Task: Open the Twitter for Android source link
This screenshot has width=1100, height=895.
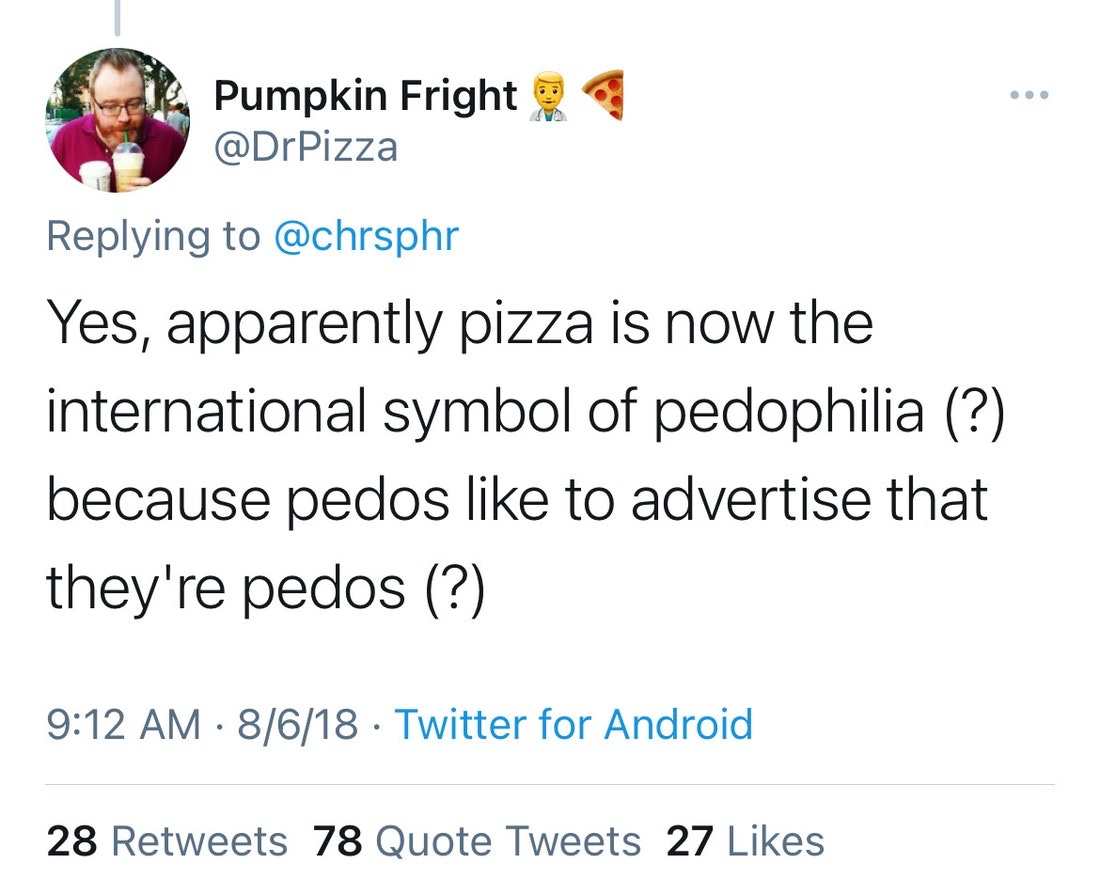Action: click(x=573, y=723)
